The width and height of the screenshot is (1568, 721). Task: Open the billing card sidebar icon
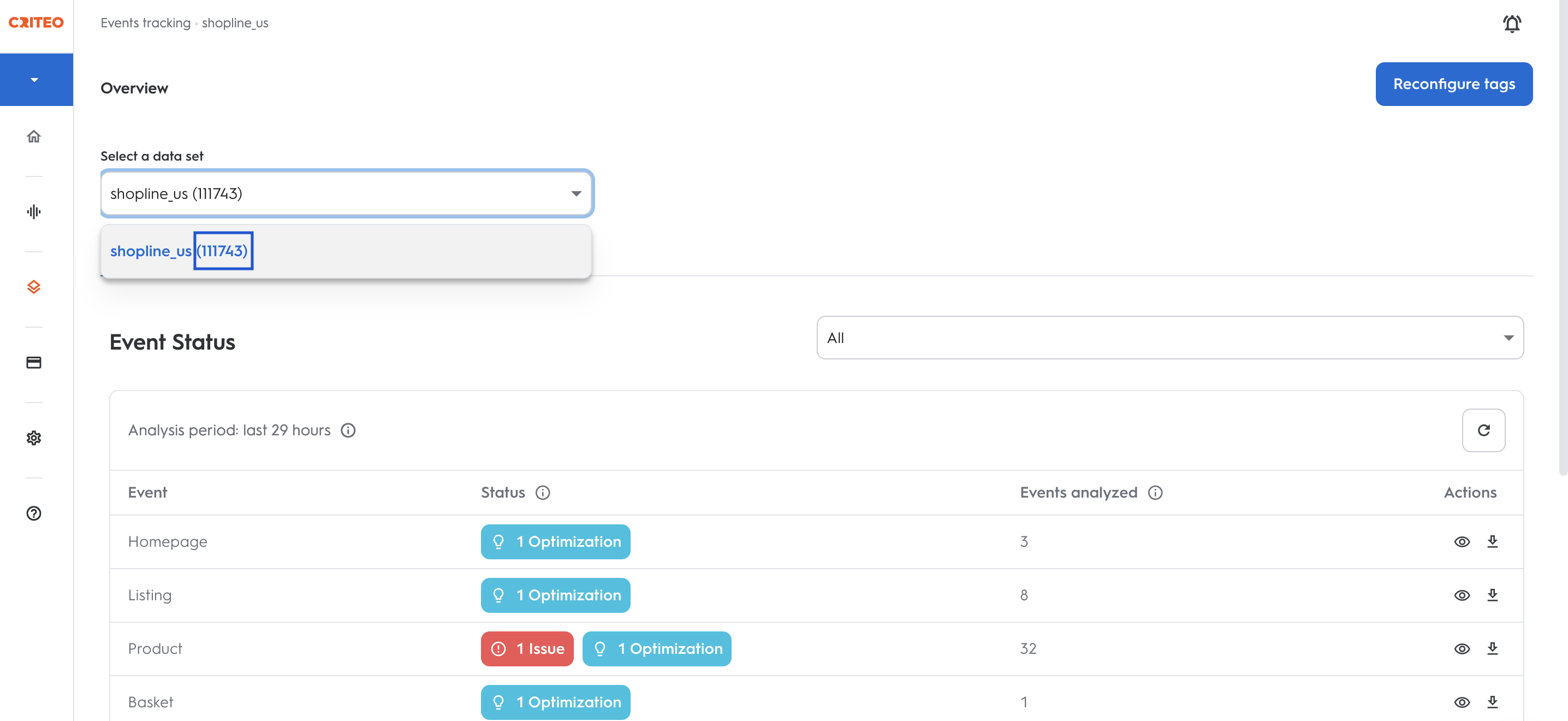coord(33,362)
